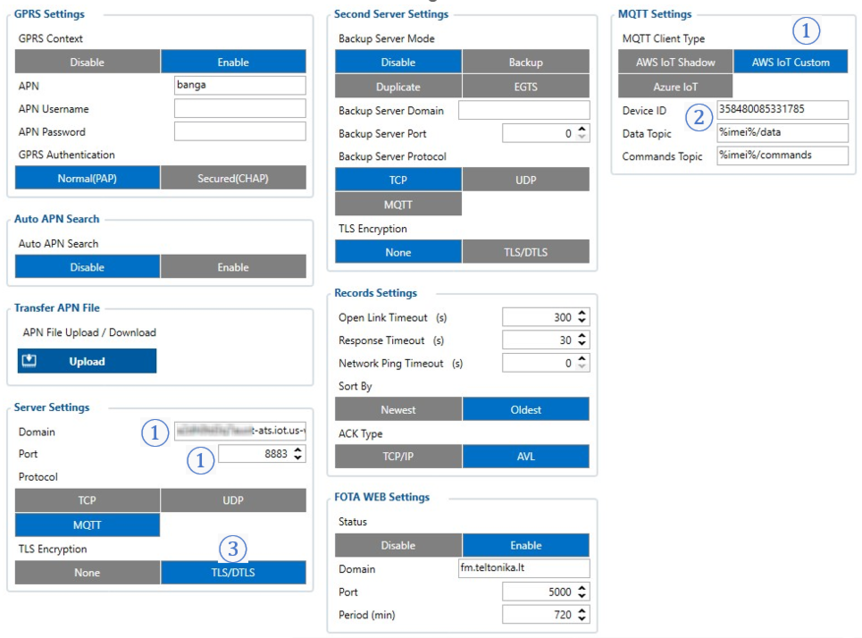
Task: Increase Response Timeout using the stepper
Action: click(x=580, y=335)
